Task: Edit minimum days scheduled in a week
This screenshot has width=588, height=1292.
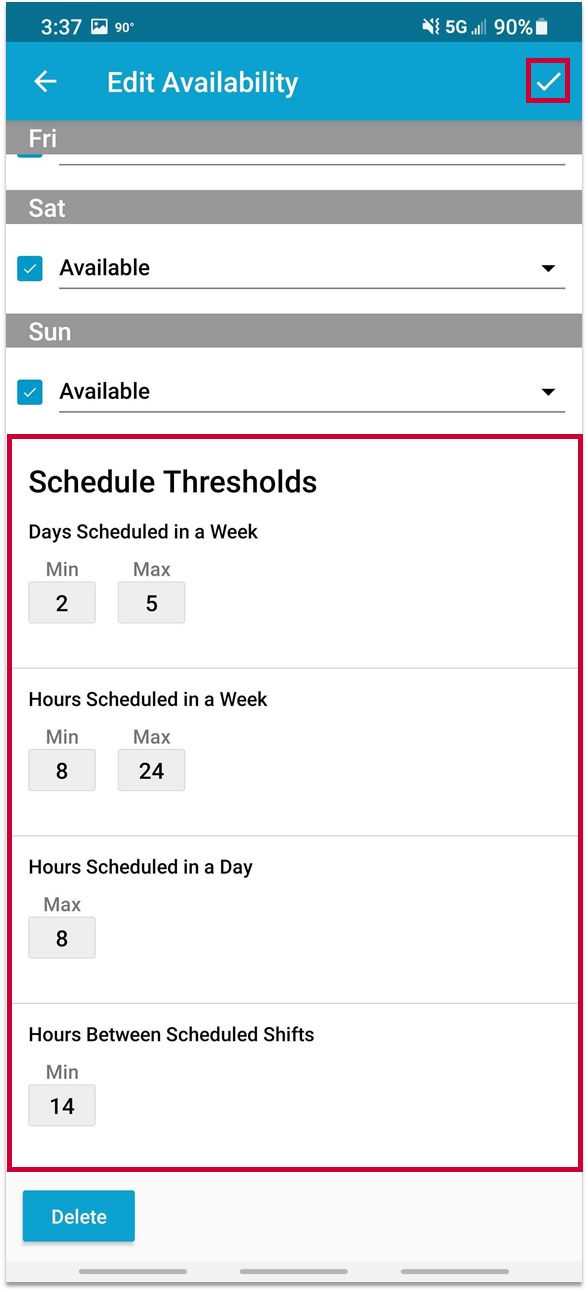Action: click(62, 603)
